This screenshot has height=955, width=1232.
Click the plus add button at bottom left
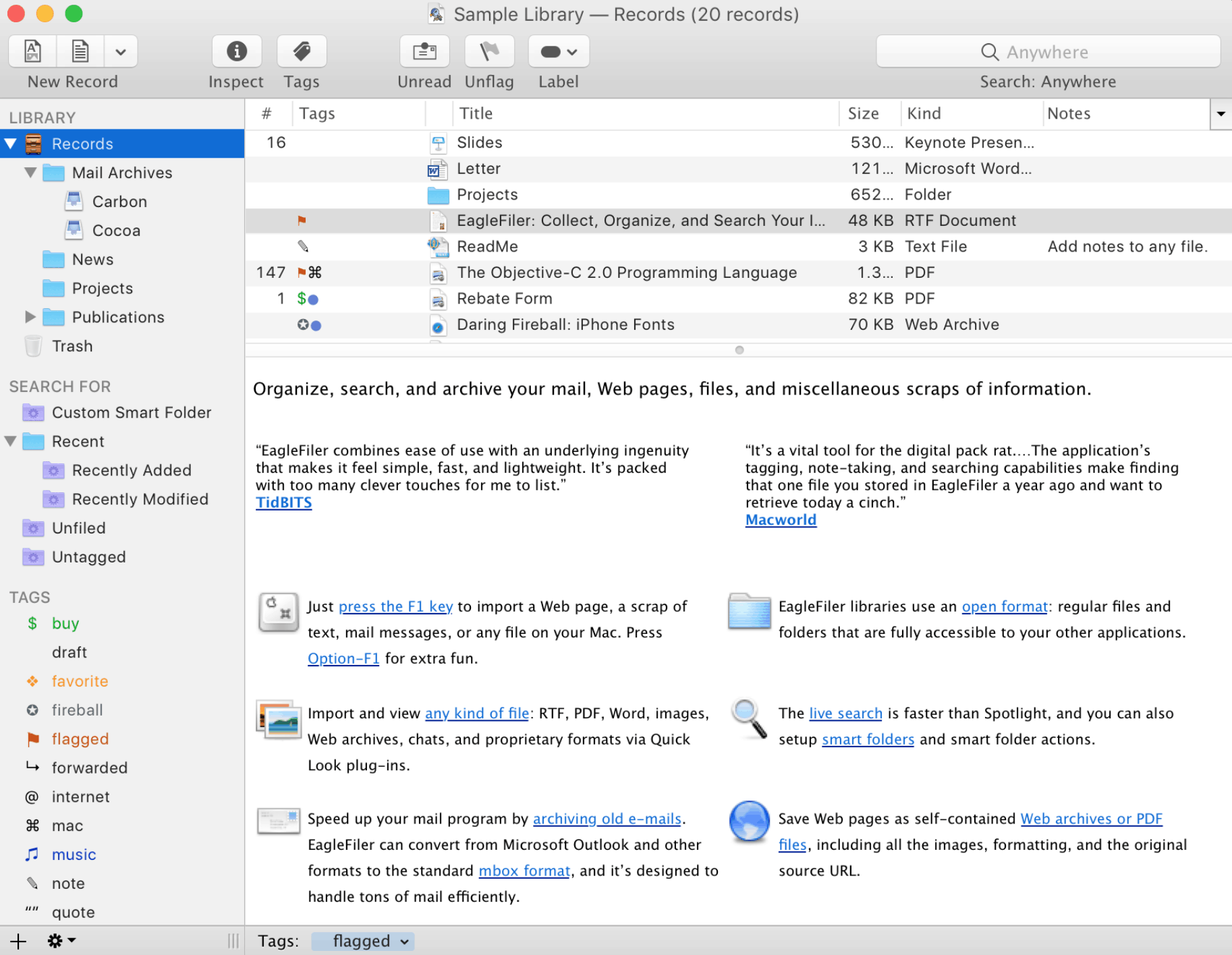pyautogui.click(x=18, y=942)
